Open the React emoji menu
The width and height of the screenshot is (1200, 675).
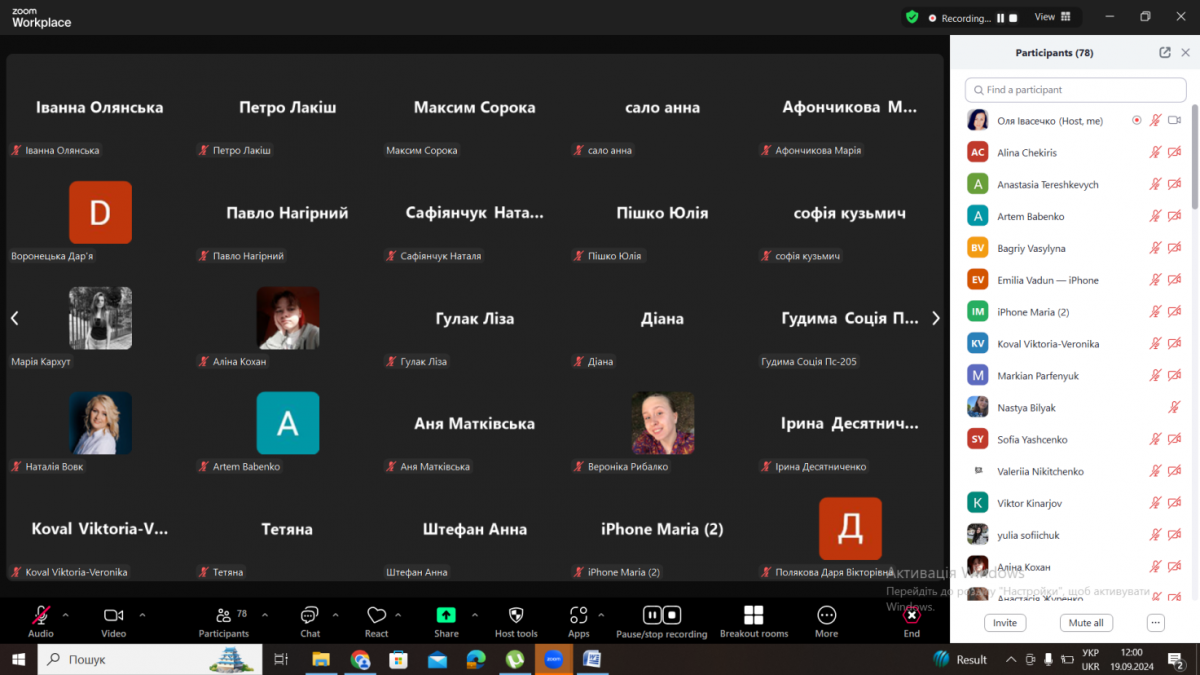pos(376,618)
